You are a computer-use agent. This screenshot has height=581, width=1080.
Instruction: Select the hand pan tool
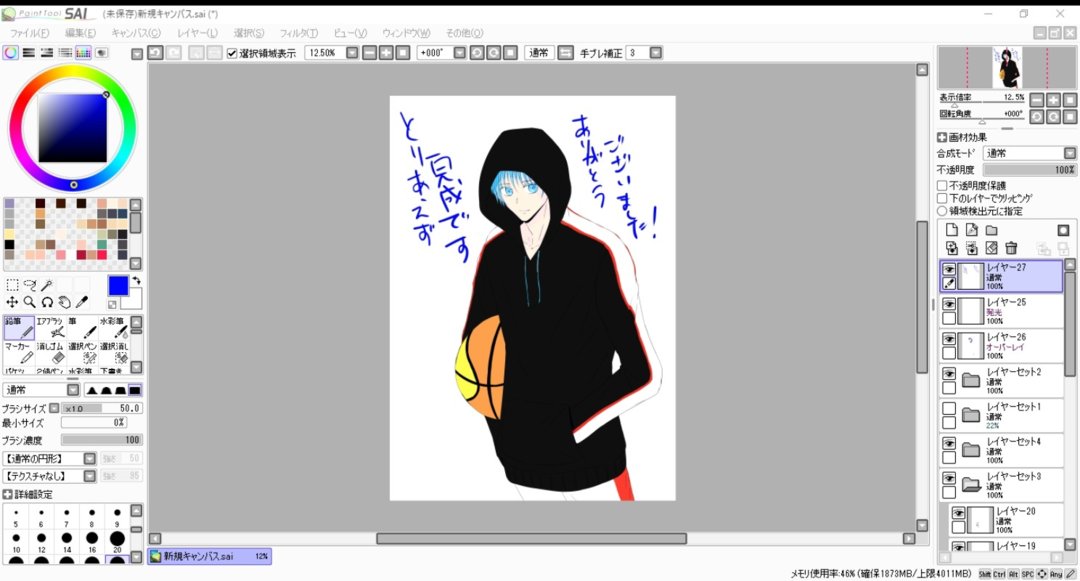click(x=64, y=302)
